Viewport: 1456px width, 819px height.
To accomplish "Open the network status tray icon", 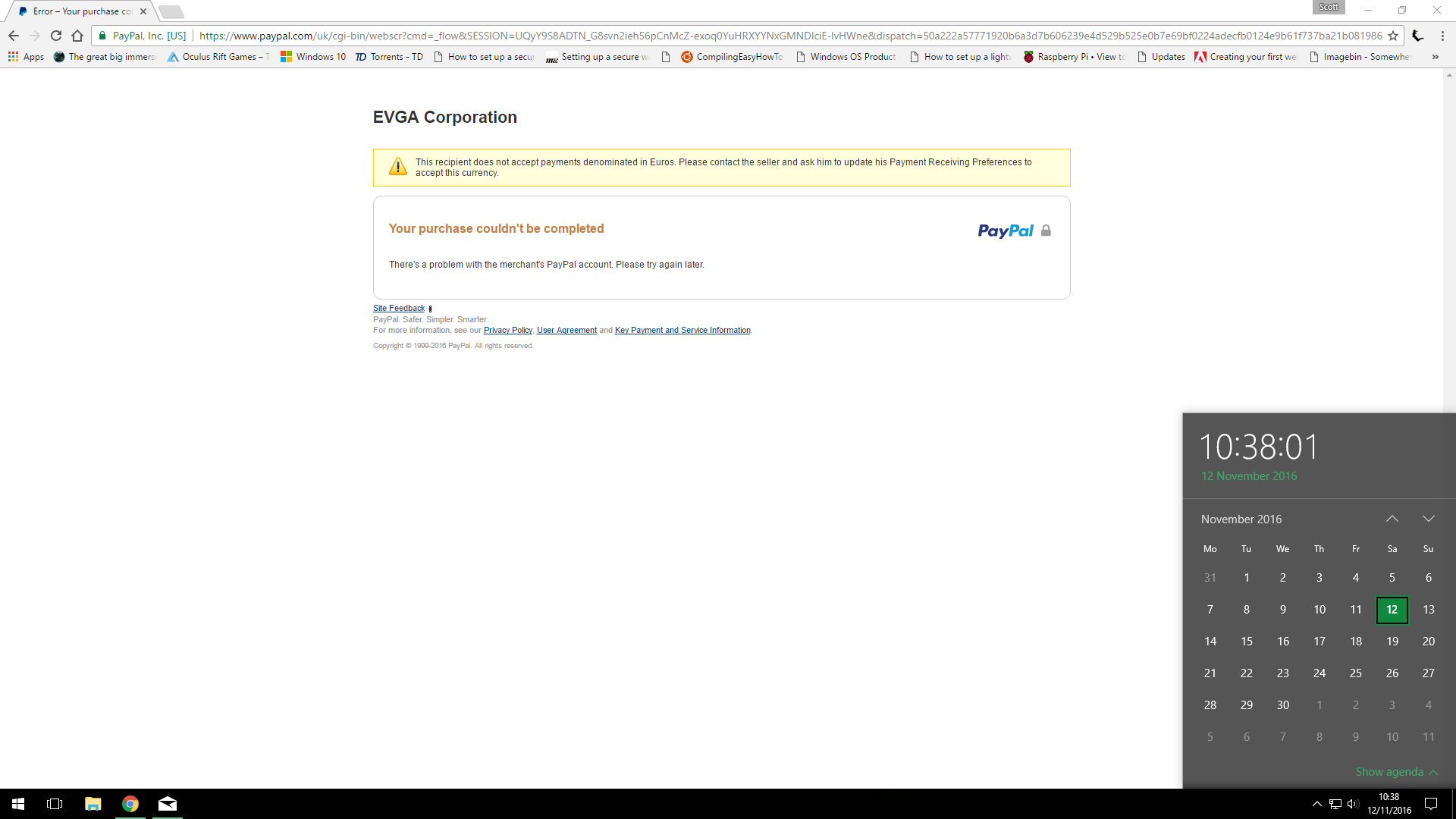I will (x=1335, y=804).
